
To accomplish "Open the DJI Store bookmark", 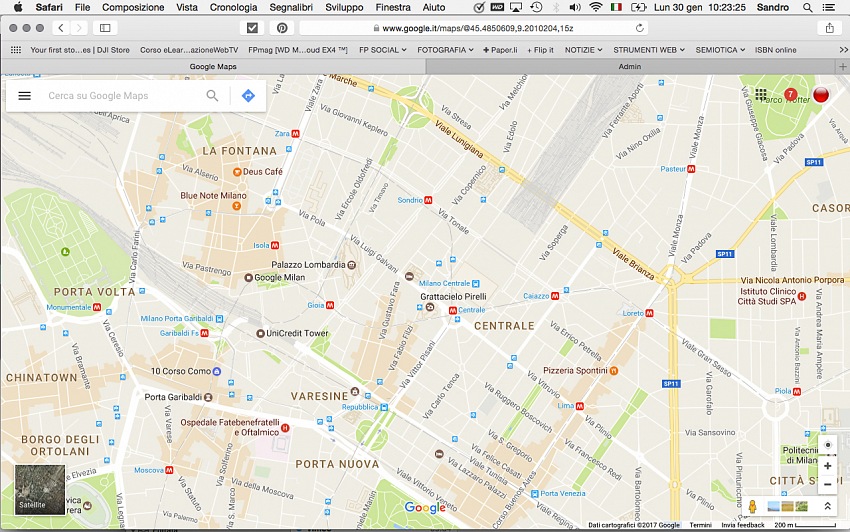I will [x=80, y=50].
